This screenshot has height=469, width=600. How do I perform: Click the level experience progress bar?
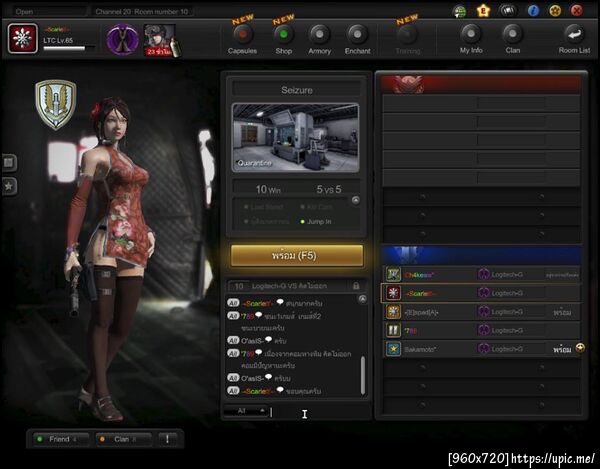click(x=69, y=48)
